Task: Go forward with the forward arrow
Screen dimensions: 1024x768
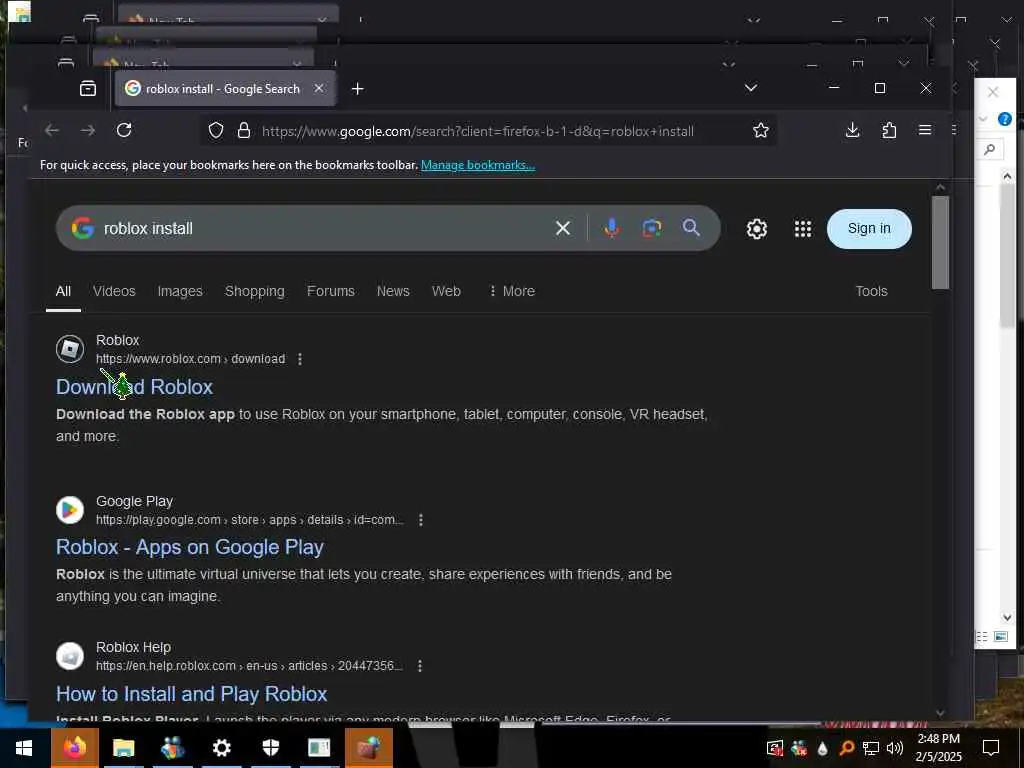Action: pos(88,130)
